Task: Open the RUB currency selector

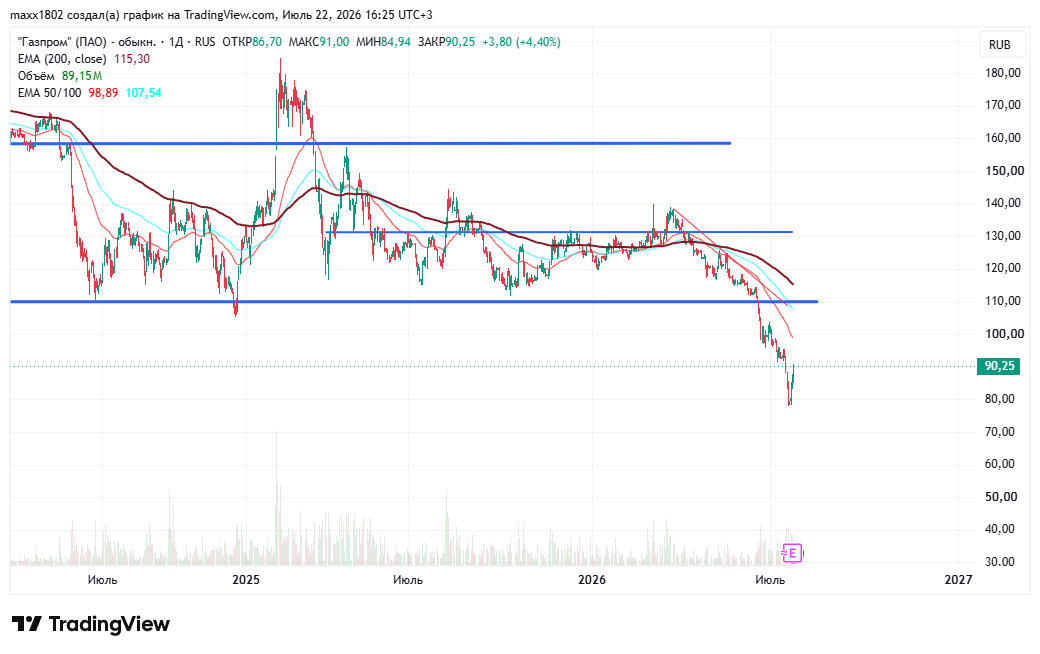Action: pyautogui.click(x=1000, y=44)
